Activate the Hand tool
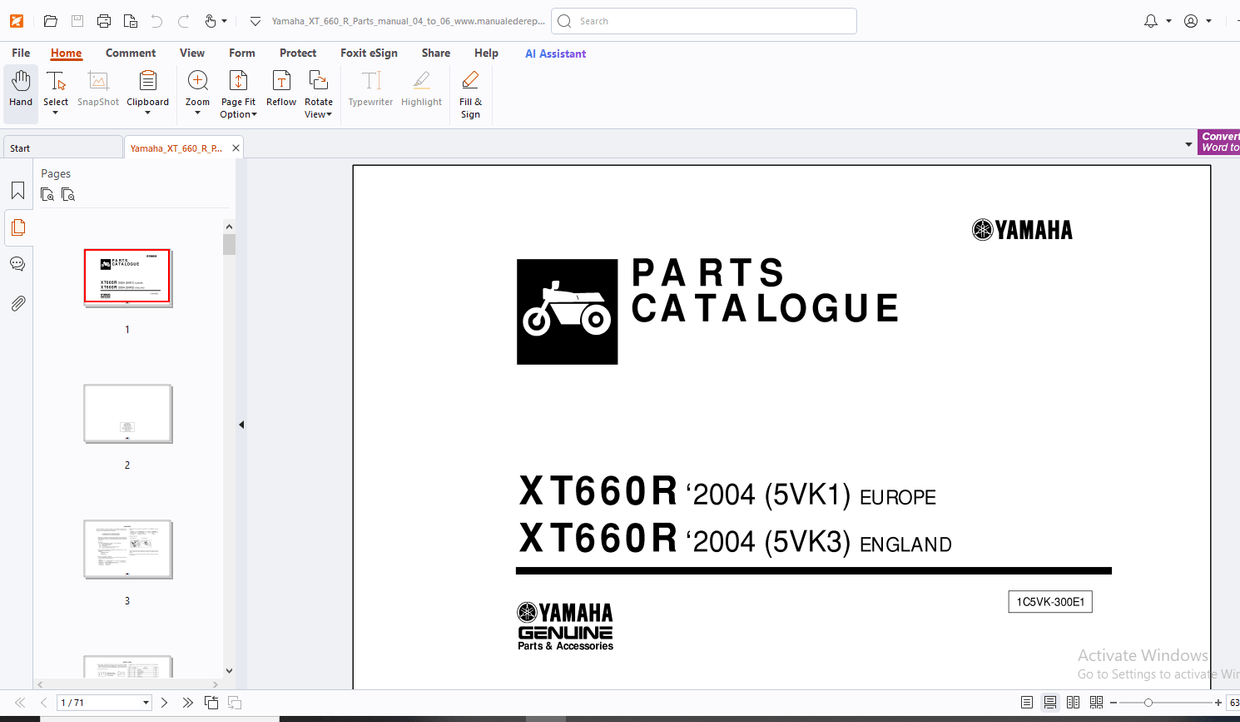The image size is (1240, 722). [20, 91]
